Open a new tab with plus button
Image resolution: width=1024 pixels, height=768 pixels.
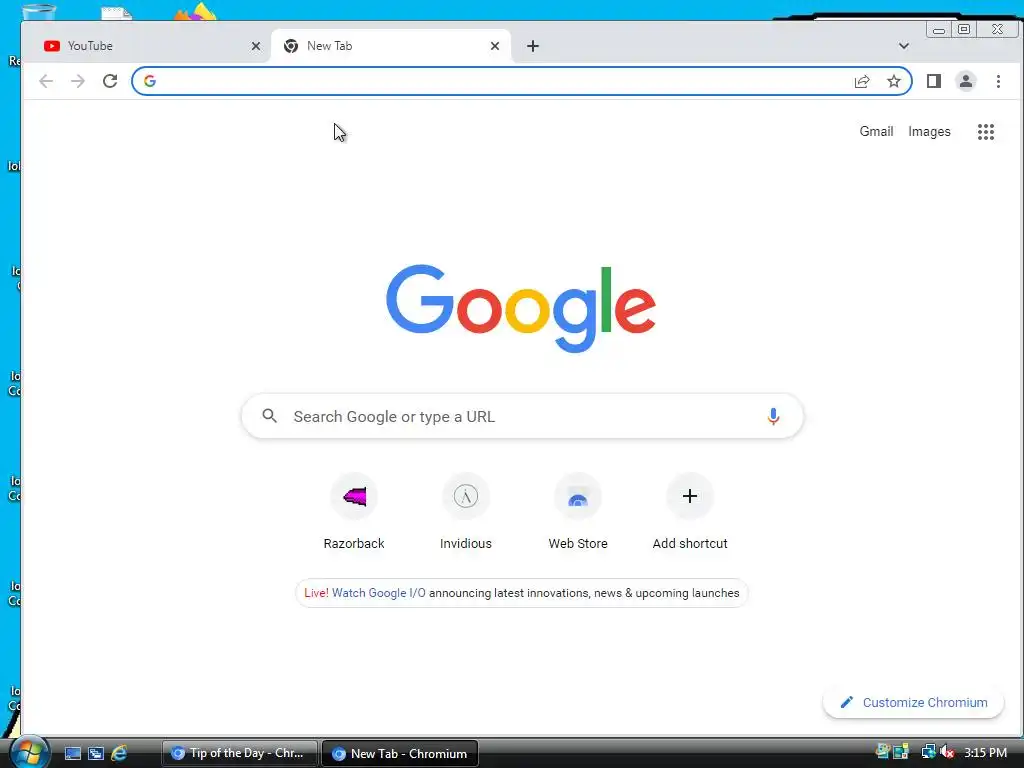click(533, 46)
